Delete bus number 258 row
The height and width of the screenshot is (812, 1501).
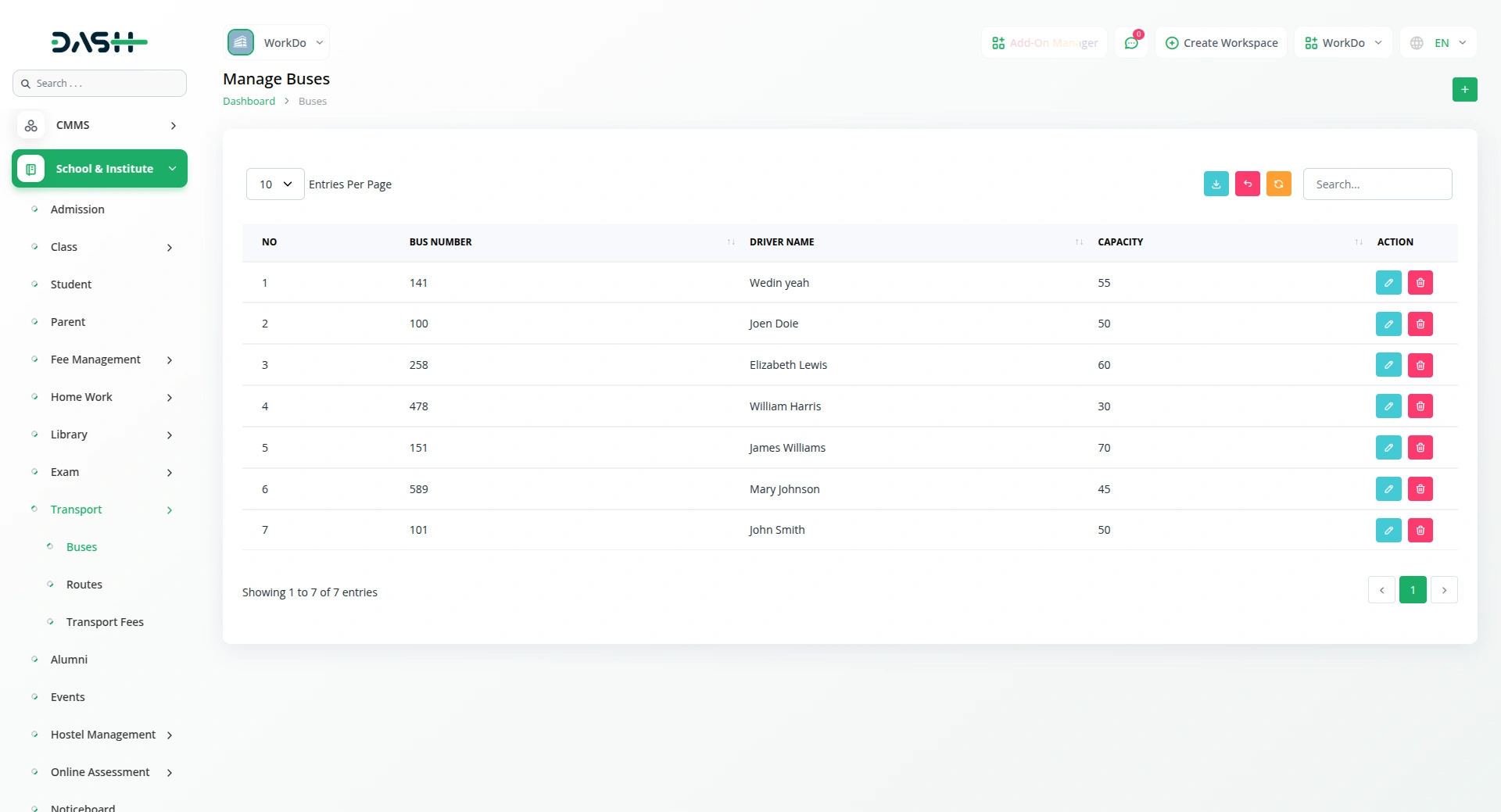coord(1420,365)
